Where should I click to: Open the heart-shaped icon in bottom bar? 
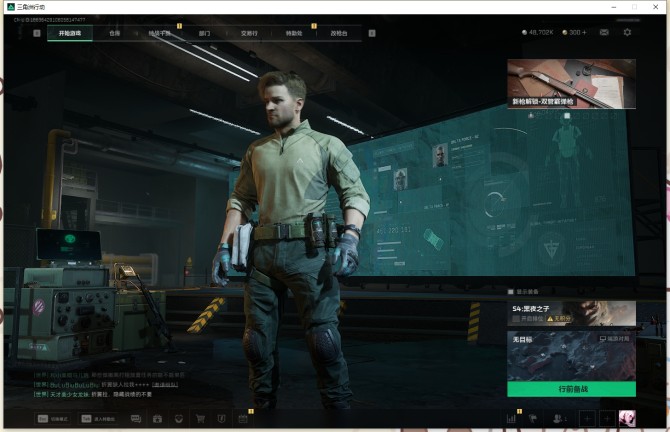pyautogui.click(x=179, y=419)
